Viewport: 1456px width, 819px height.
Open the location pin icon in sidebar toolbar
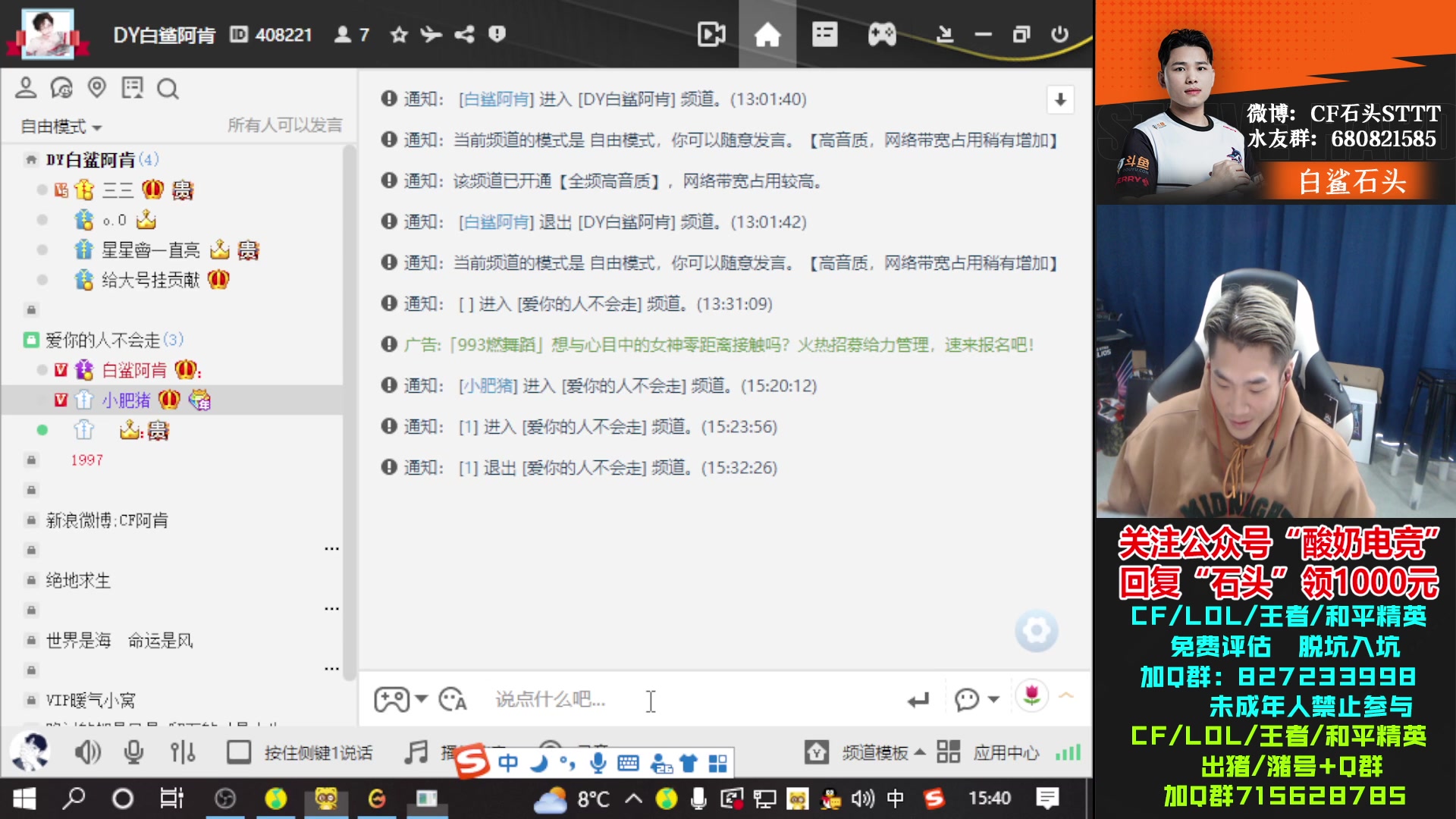pos(97,88)
